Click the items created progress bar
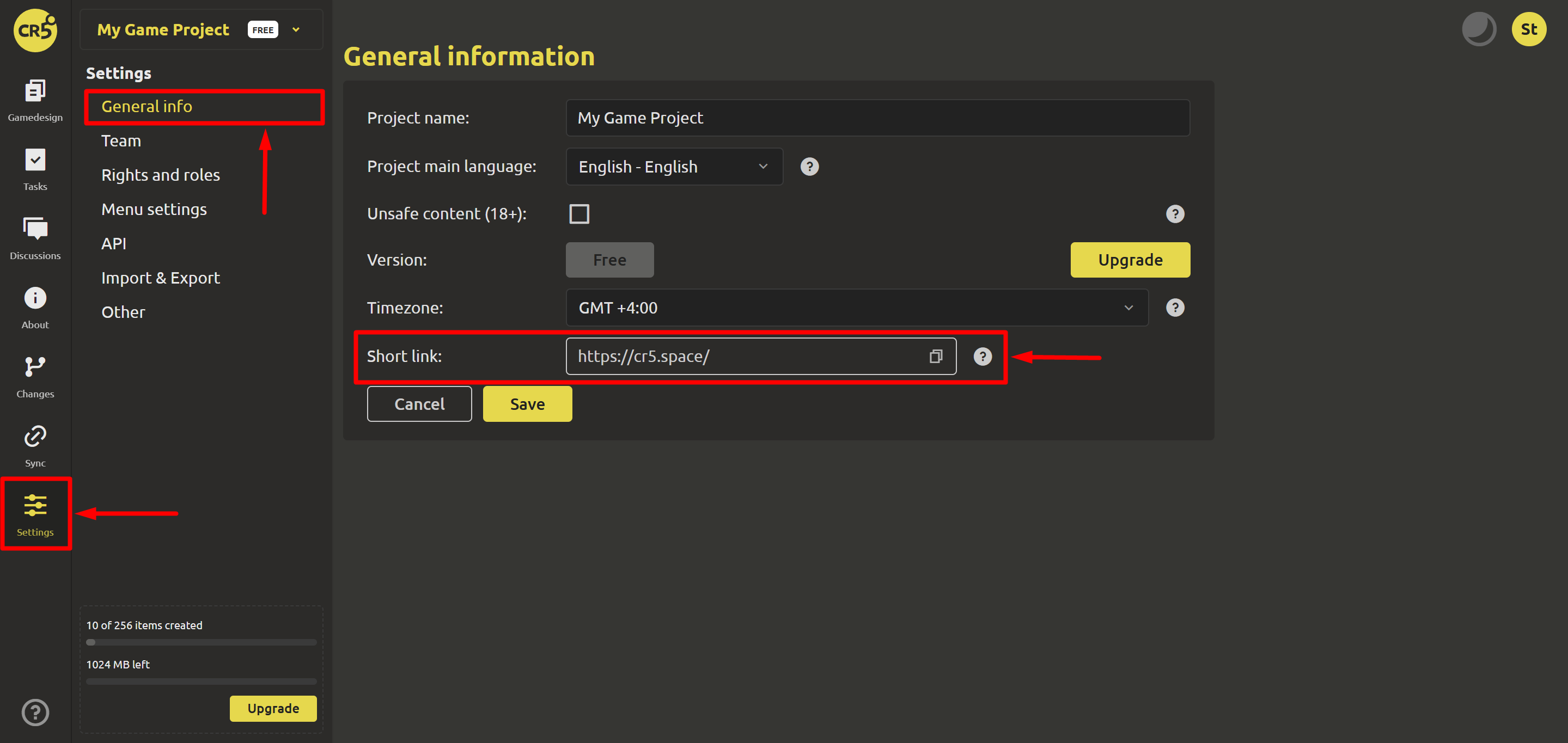 (202, 642)
